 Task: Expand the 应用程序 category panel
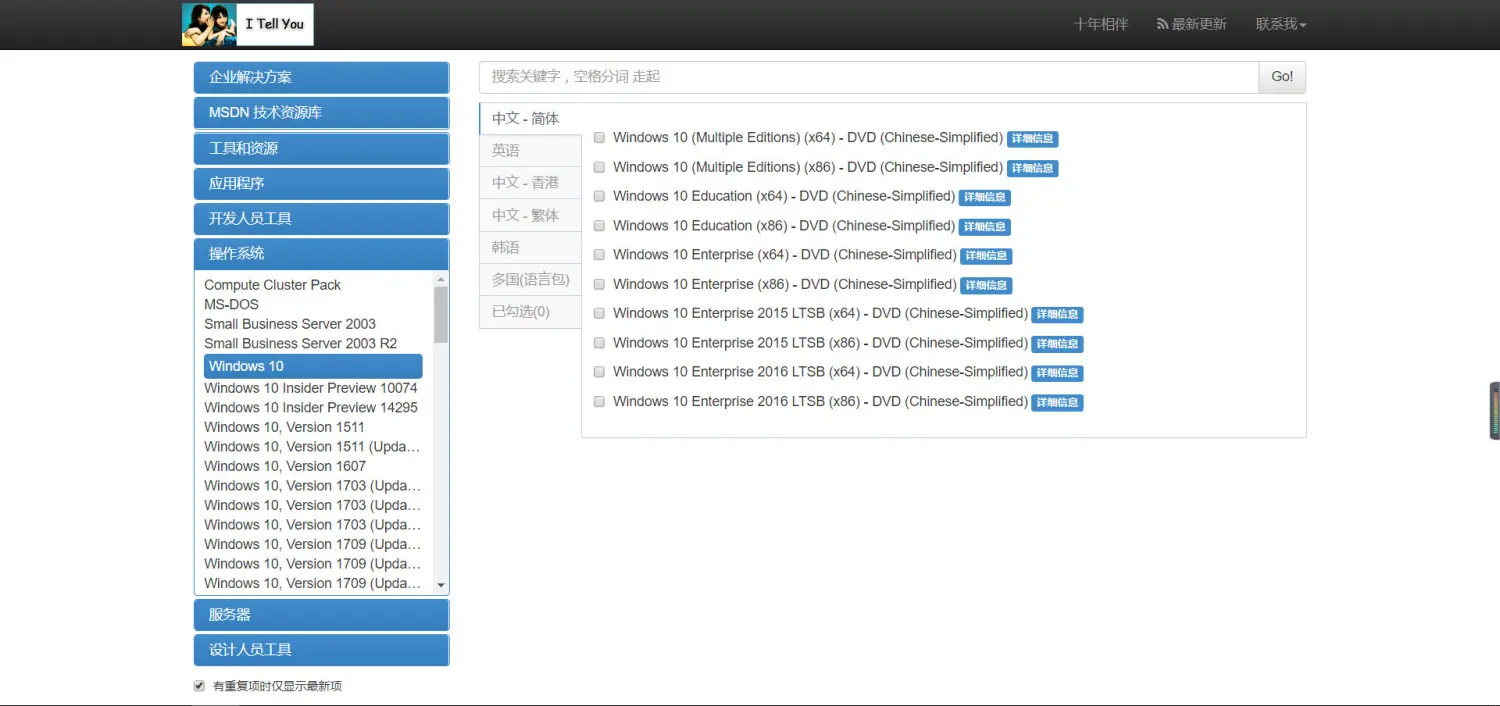pyautogui.click(x=321, y=183)
